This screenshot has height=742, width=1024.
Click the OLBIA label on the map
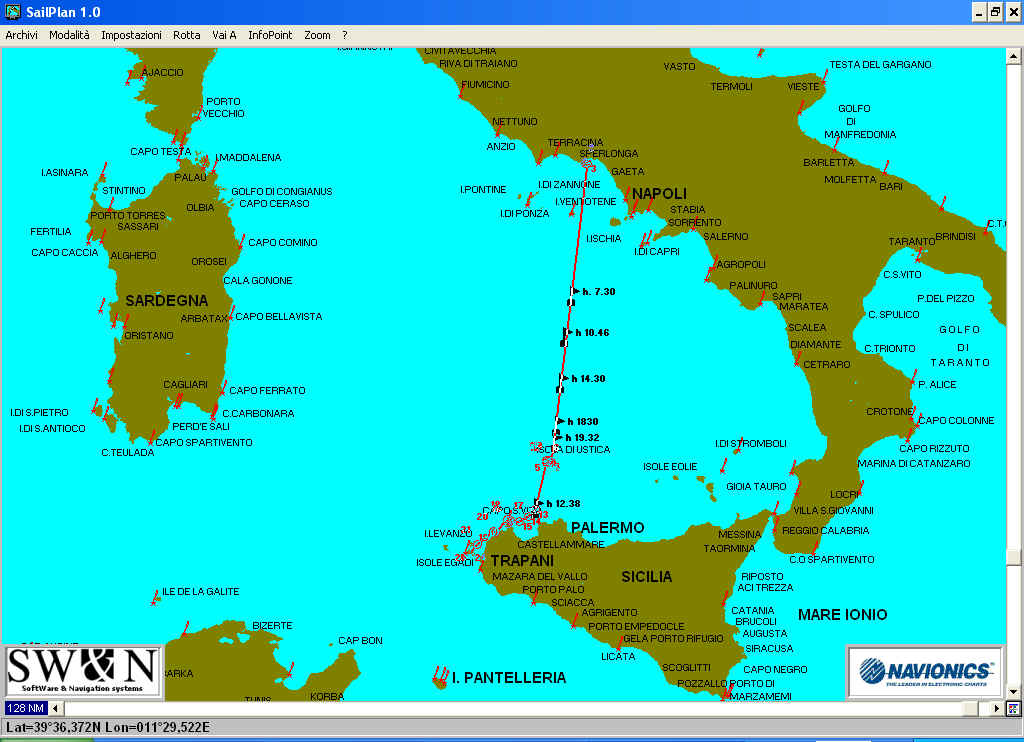200,208
